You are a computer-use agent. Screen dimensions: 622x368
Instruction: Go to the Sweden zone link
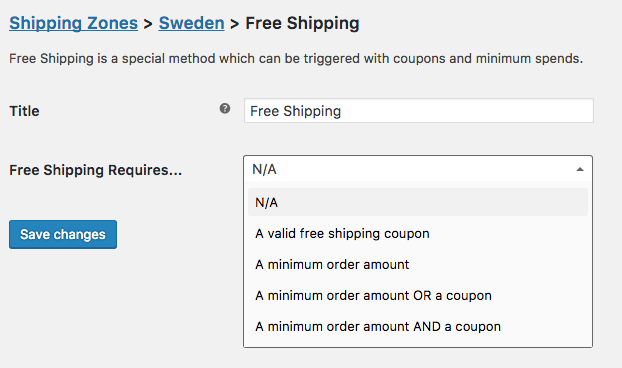(x=192, y=23)
